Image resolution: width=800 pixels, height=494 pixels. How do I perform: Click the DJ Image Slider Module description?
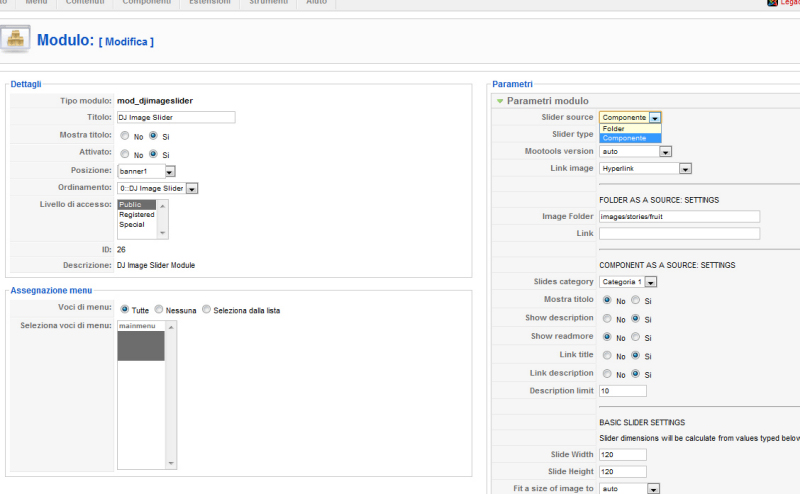[x=156, y=265]
